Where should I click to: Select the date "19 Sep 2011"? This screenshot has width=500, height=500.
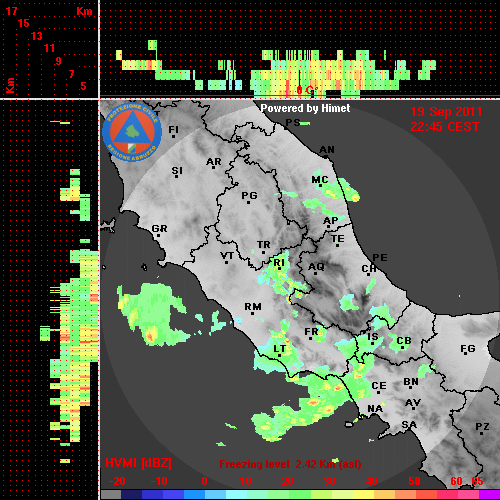tap(446, 112)
